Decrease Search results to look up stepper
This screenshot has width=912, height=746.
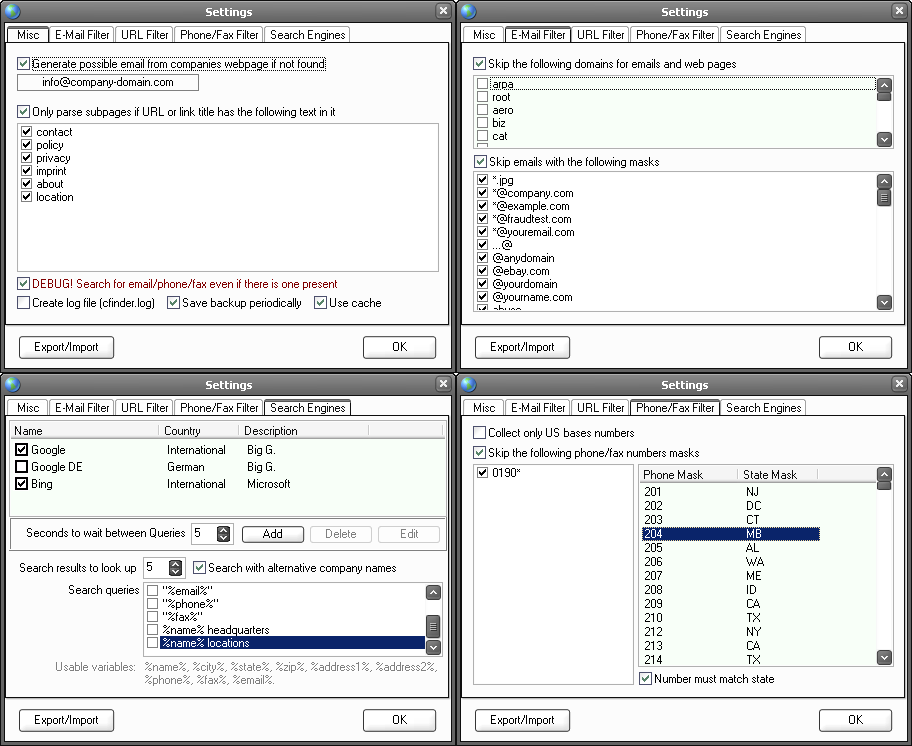(175, 572)
